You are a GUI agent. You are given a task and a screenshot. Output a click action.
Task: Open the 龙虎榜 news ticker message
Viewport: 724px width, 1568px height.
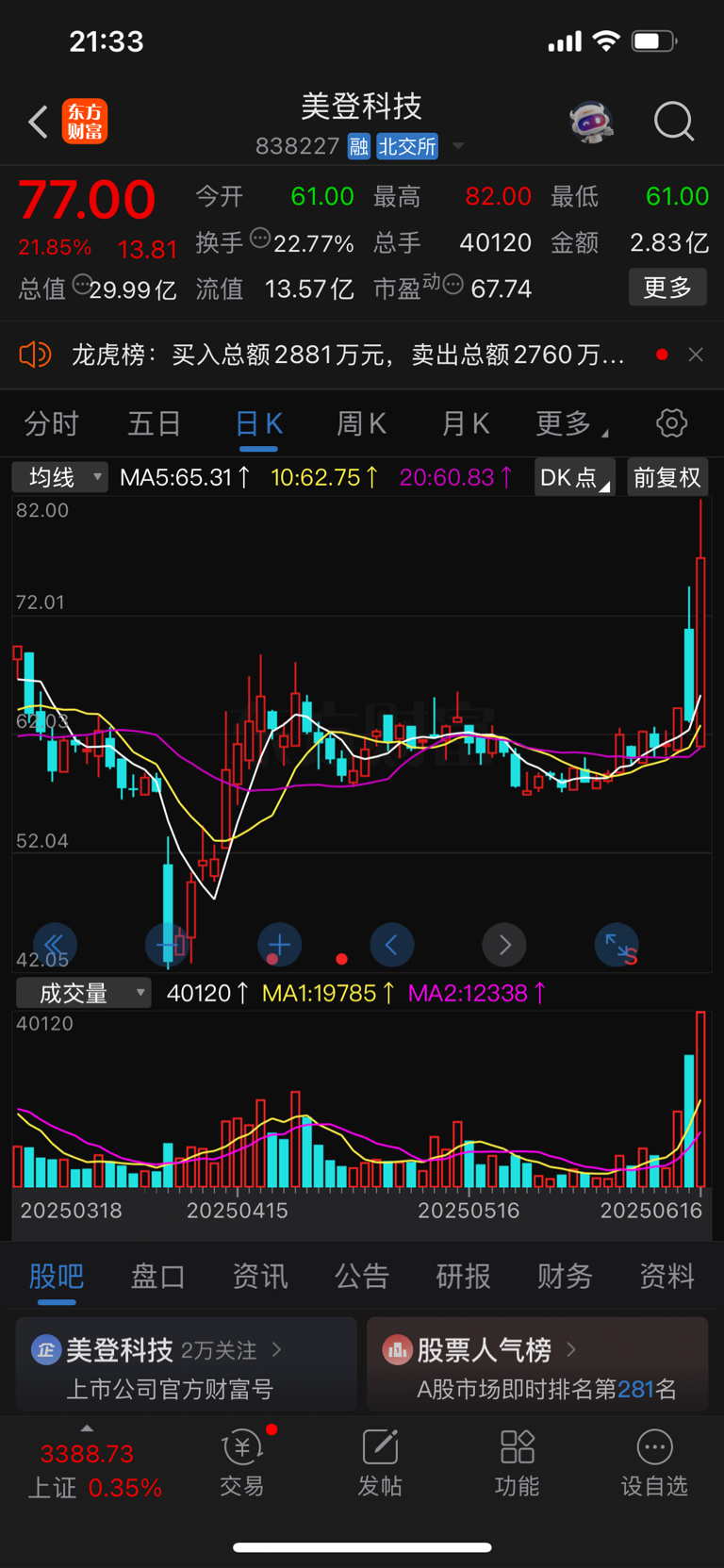347,355
